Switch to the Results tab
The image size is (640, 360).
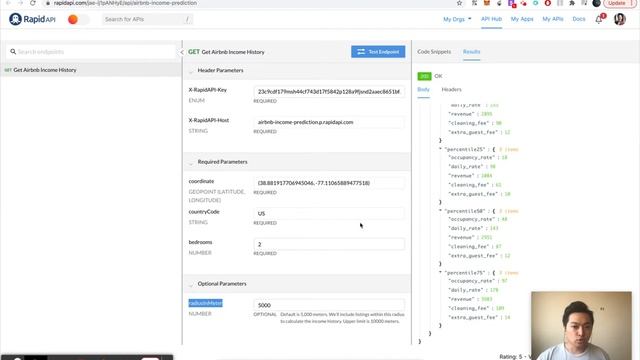471,52
